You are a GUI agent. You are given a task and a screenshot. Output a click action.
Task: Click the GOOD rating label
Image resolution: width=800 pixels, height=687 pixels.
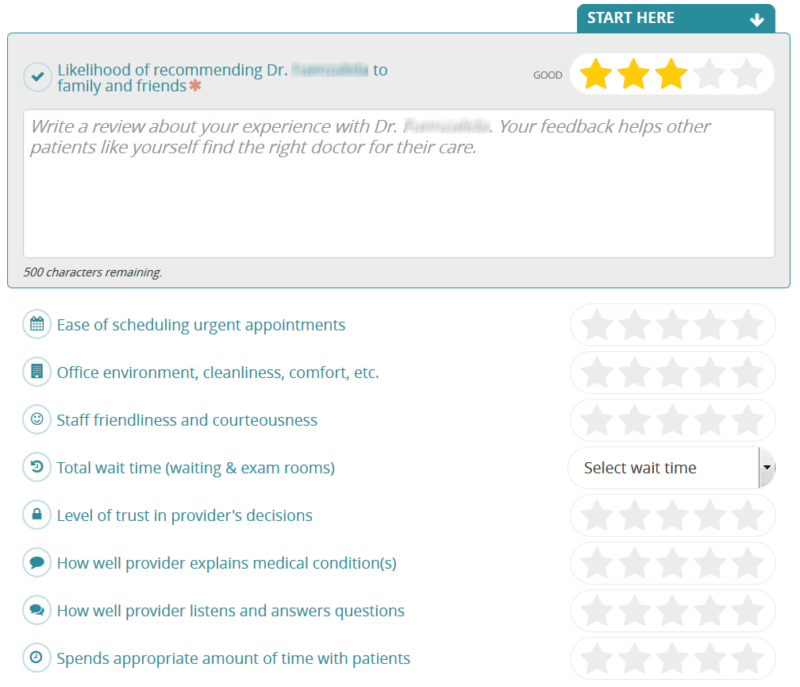pyautogui.click(x=547, y=75)
